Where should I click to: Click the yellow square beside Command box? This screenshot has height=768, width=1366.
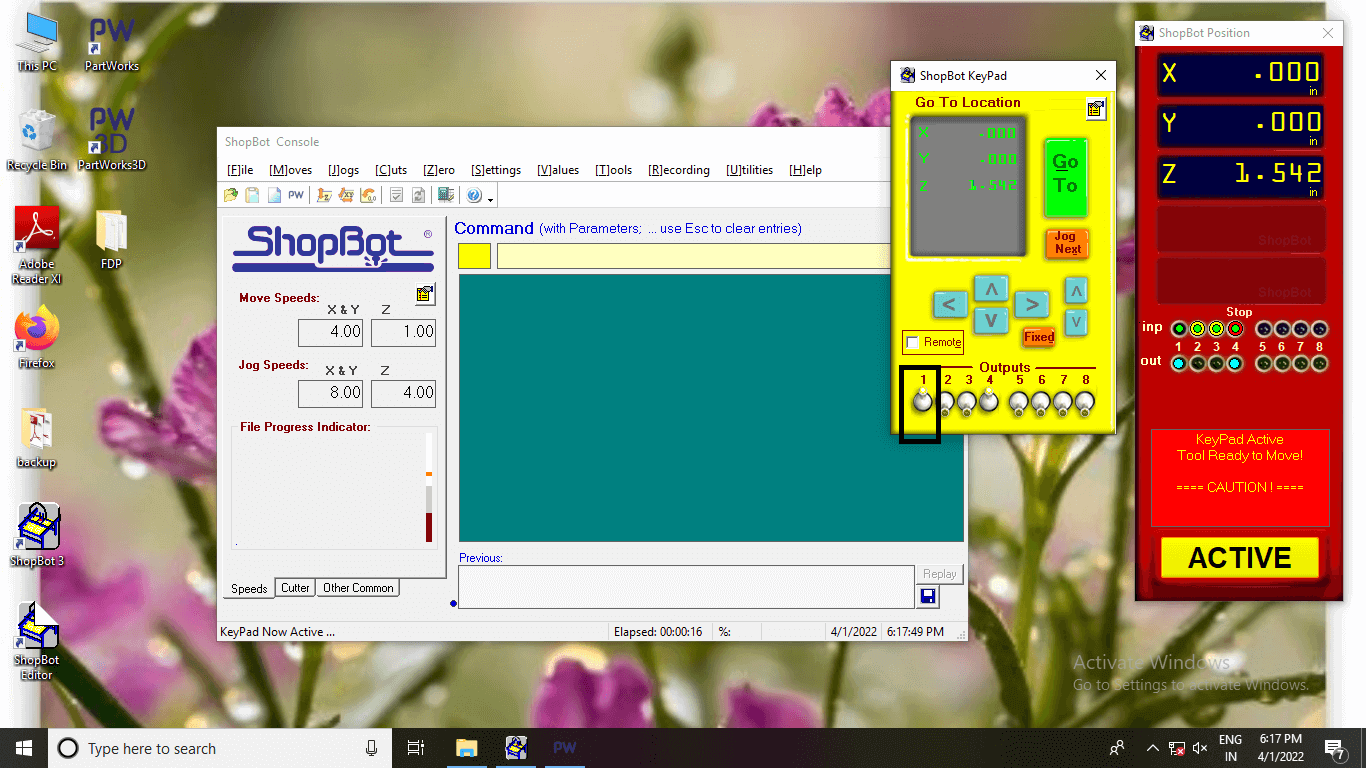[x=474, y=256]
